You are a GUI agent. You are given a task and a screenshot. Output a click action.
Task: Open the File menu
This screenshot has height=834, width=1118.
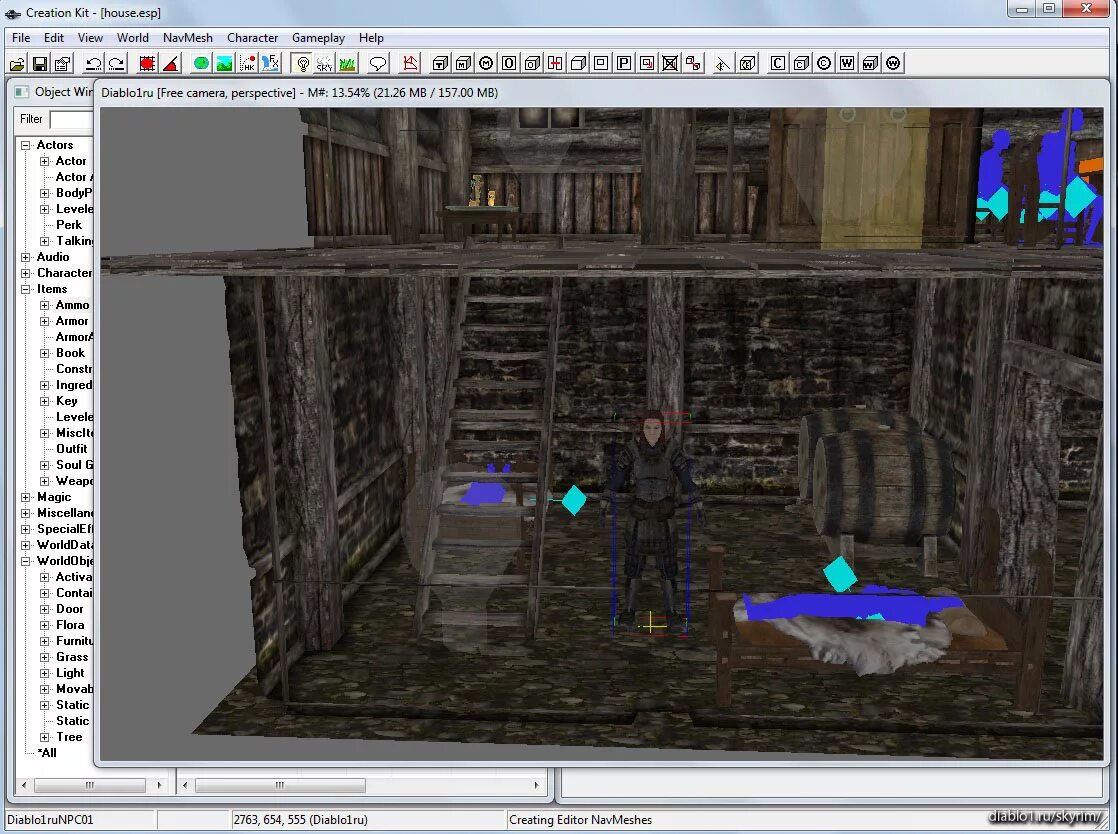(x=21, y=38)
